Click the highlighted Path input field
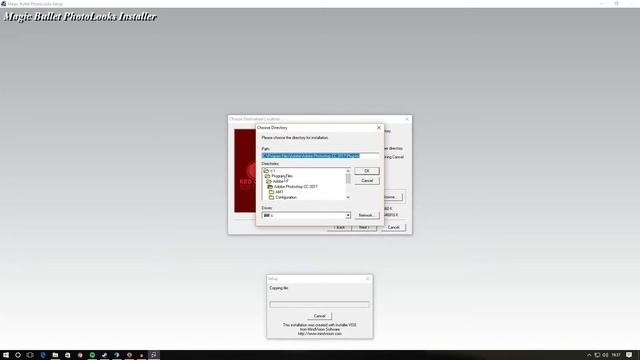 [320, 156]
